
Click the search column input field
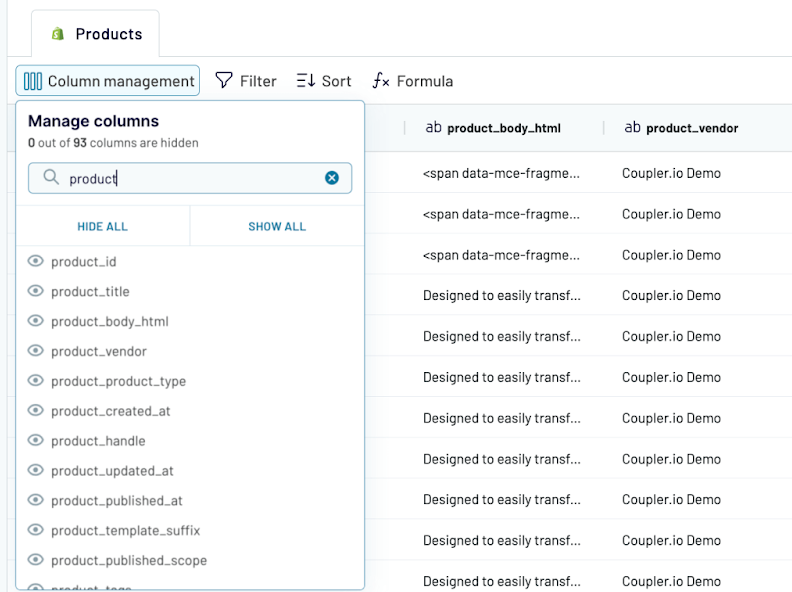(x=190, y=178)
